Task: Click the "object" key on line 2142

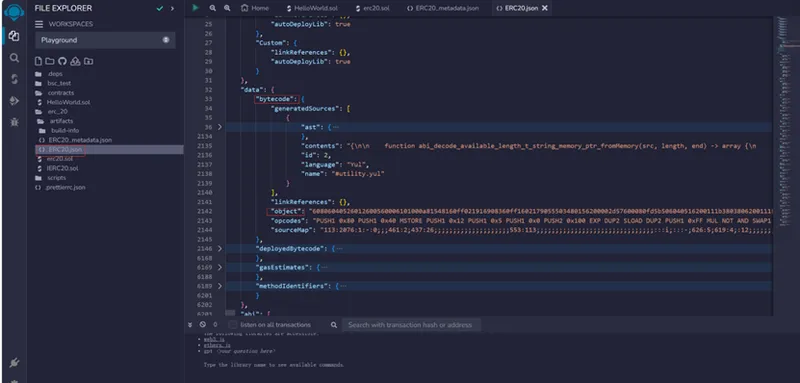Action: [285, 211]
